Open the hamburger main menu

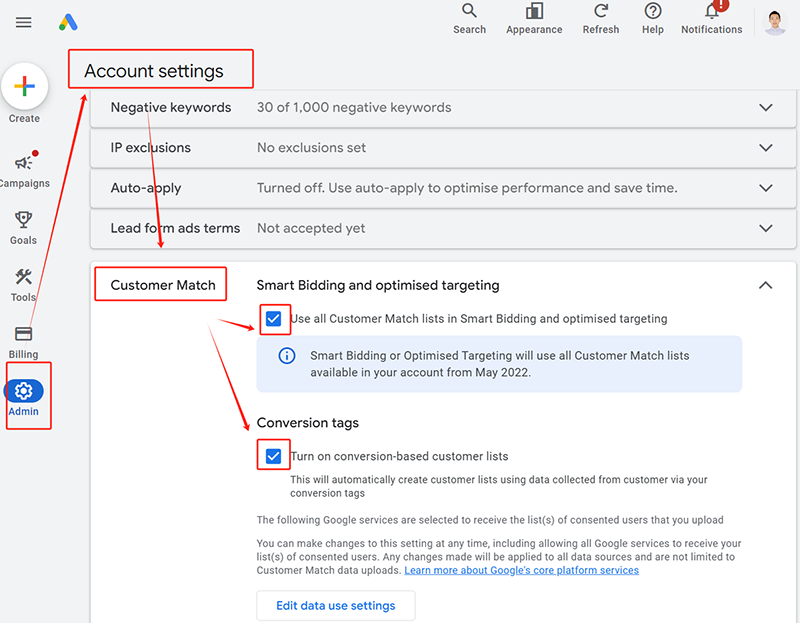coord(24,22)
